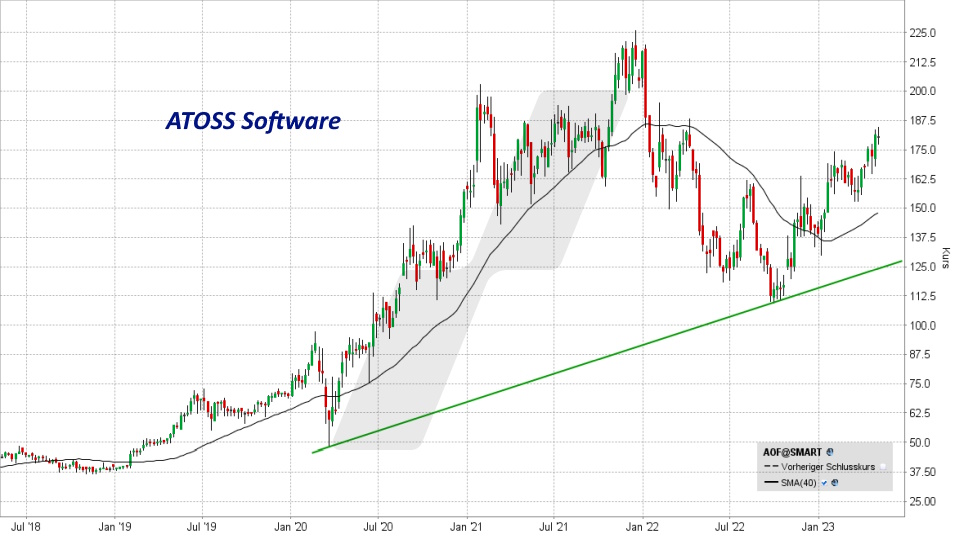Image resolution: width=960 pixels, height=540 pixels.
Task: Click the 200.0 price axis label
Action: coord(923,91)
